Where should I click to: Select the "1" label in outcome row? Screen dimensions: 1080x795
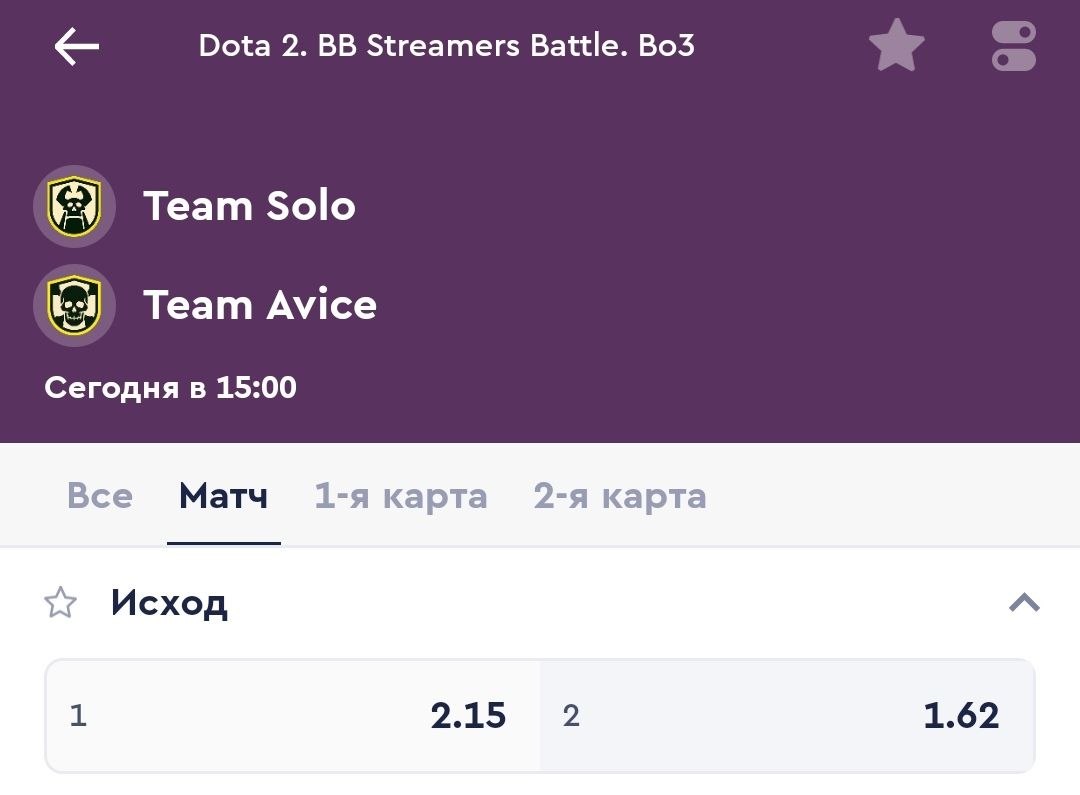79,715
